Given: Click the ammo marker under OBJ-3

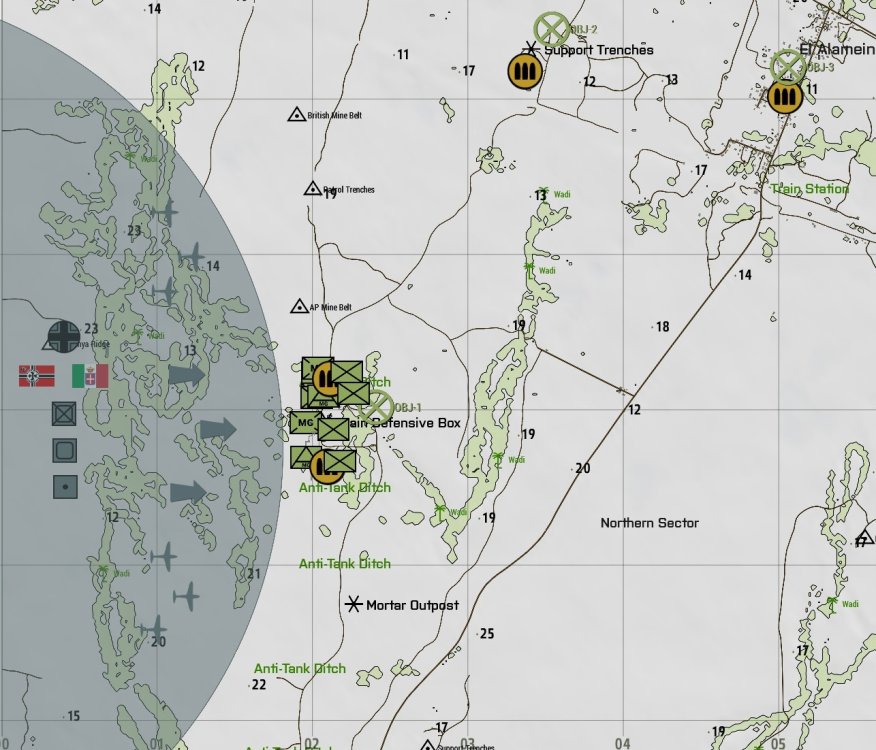Looking at the screenshot, I should [785, 97].
